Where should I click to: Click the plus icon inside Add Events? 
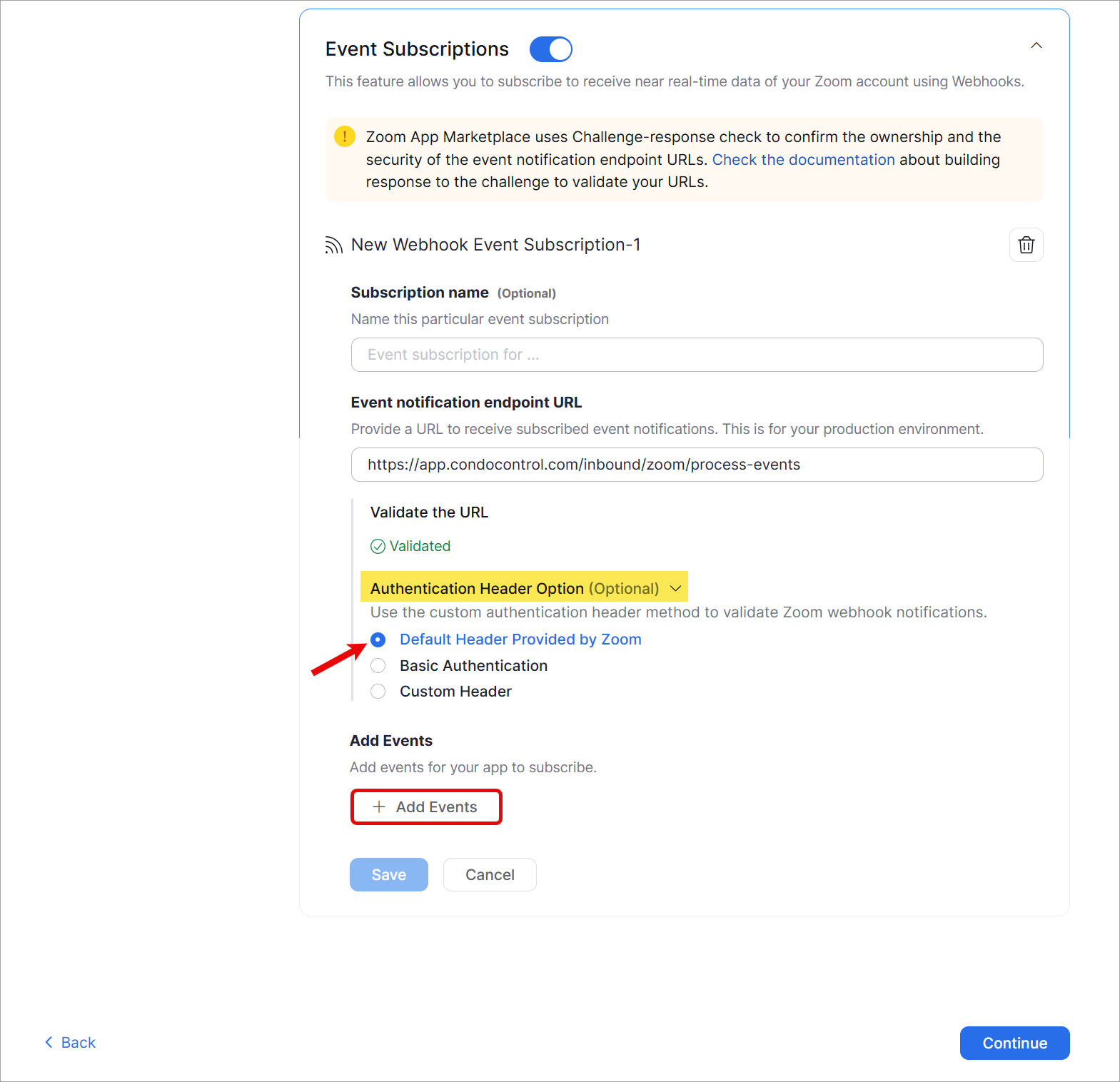[x=378, y=807]
